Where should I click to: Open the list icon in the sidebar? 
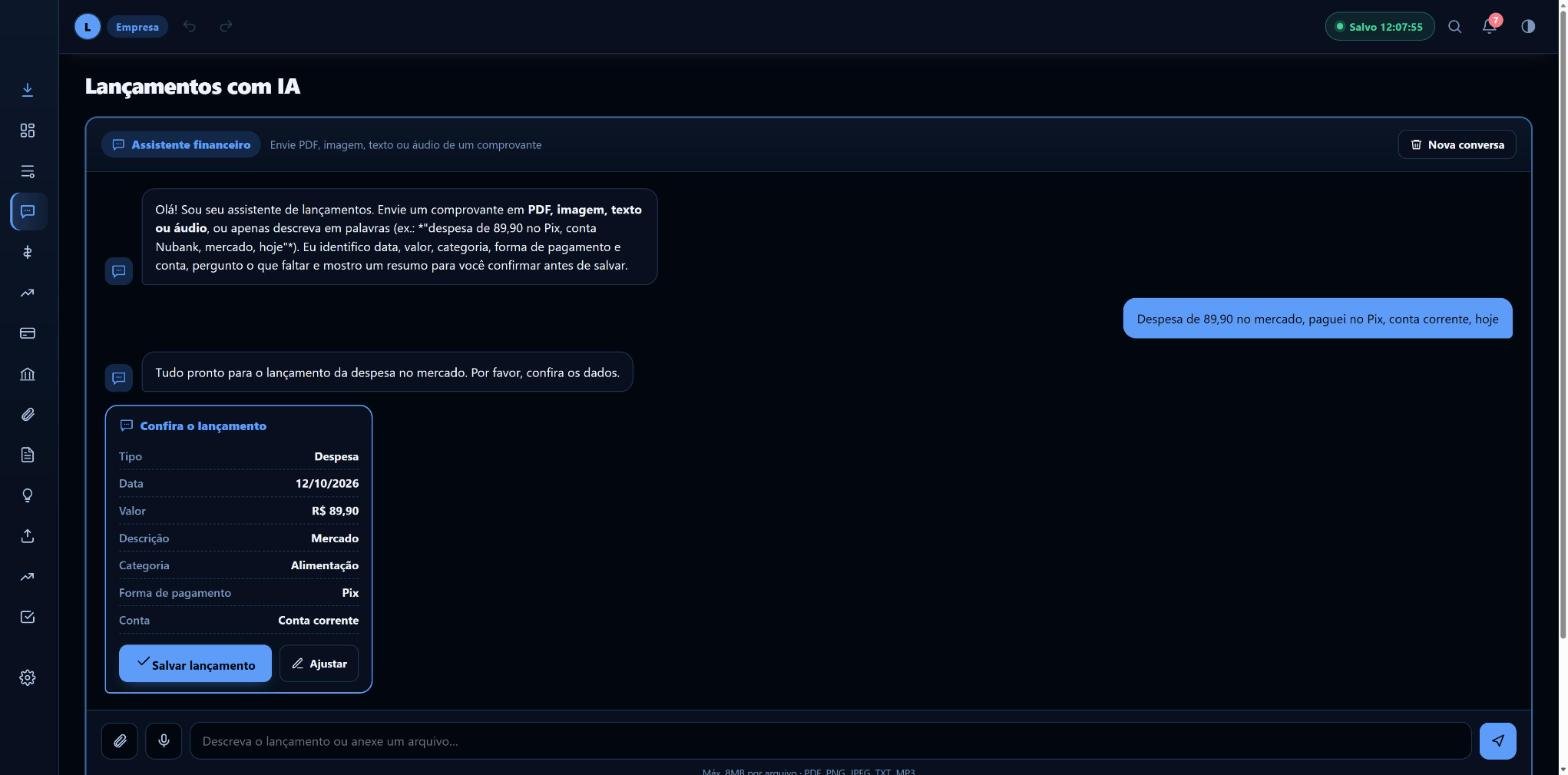[x=27, y=171]
